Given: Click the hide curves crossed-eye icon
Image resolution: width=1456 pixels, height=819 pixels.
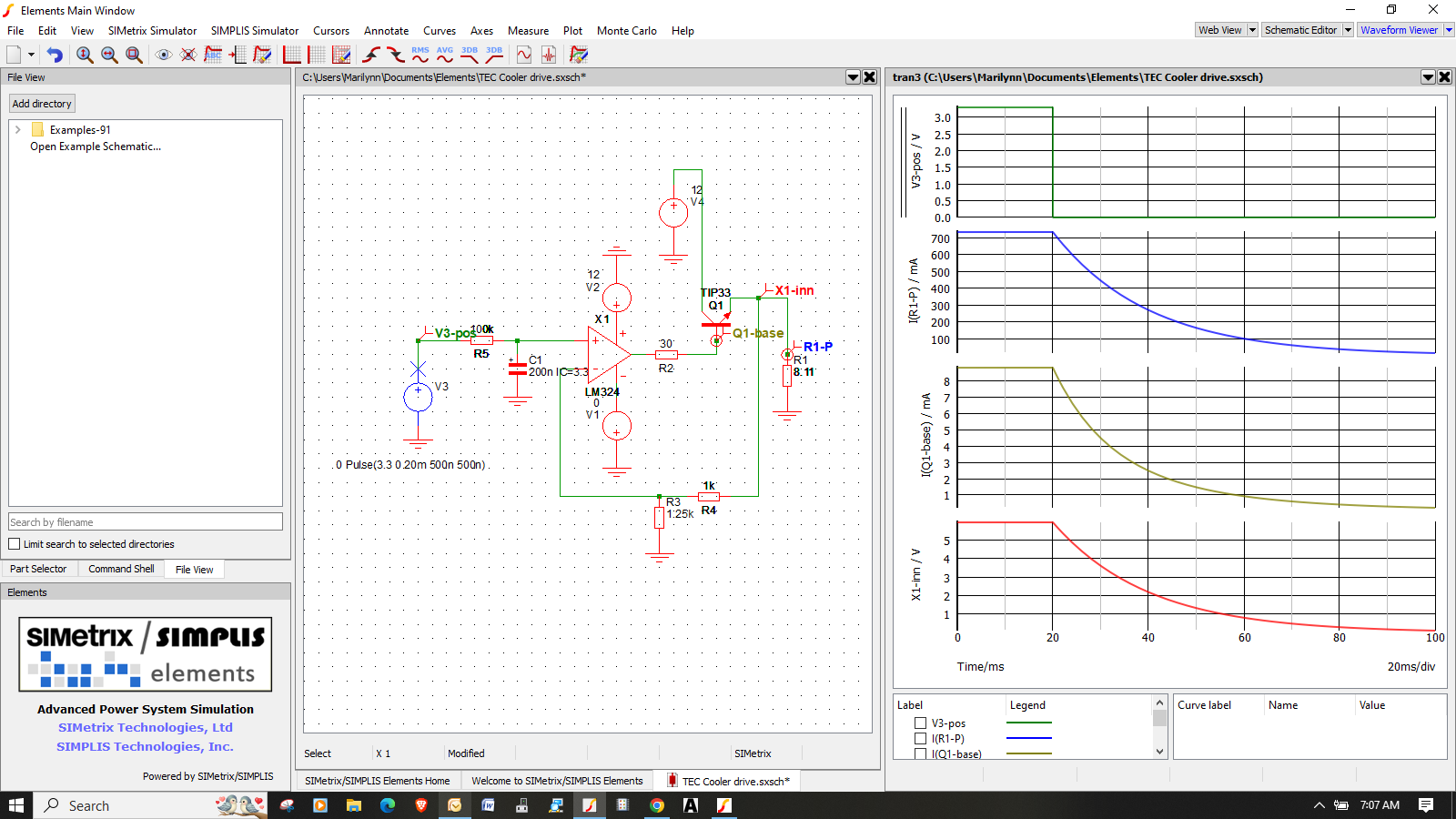Looking at the screenshot, I should click(188, 55).
